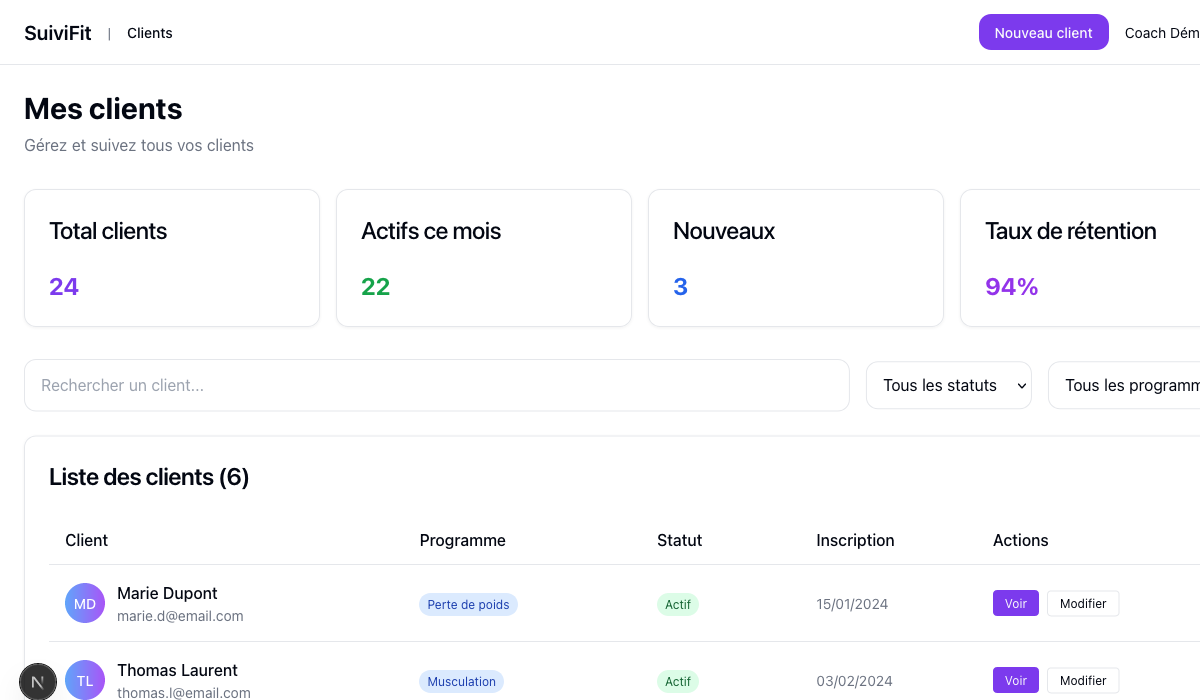This screenshot has height=700, width=1200.
Task: Open Marie Dupont's MD avatar
Action: 85,603
